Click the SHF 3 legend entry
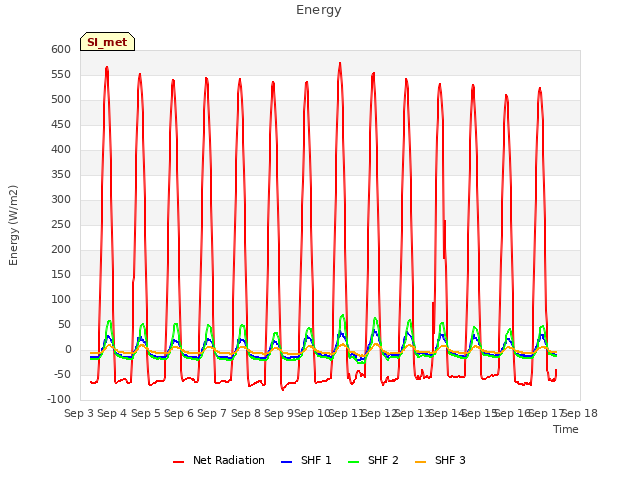The image size is (640, 480). (440, 460)
